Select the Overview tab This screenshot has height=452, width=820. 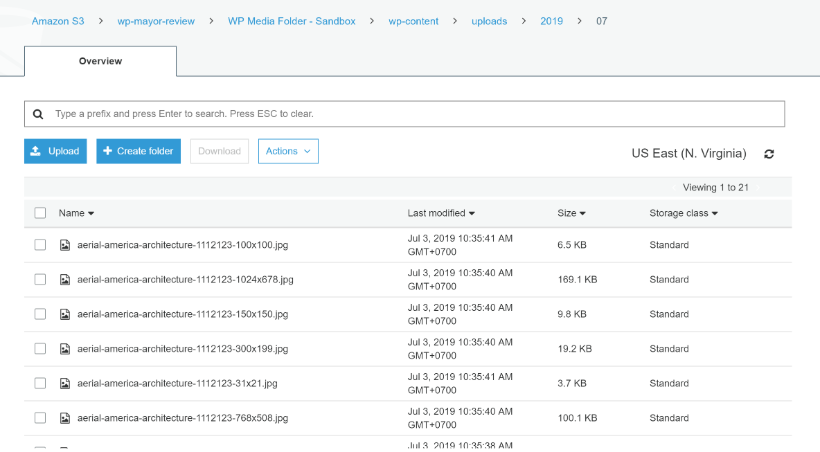(100, 61)
